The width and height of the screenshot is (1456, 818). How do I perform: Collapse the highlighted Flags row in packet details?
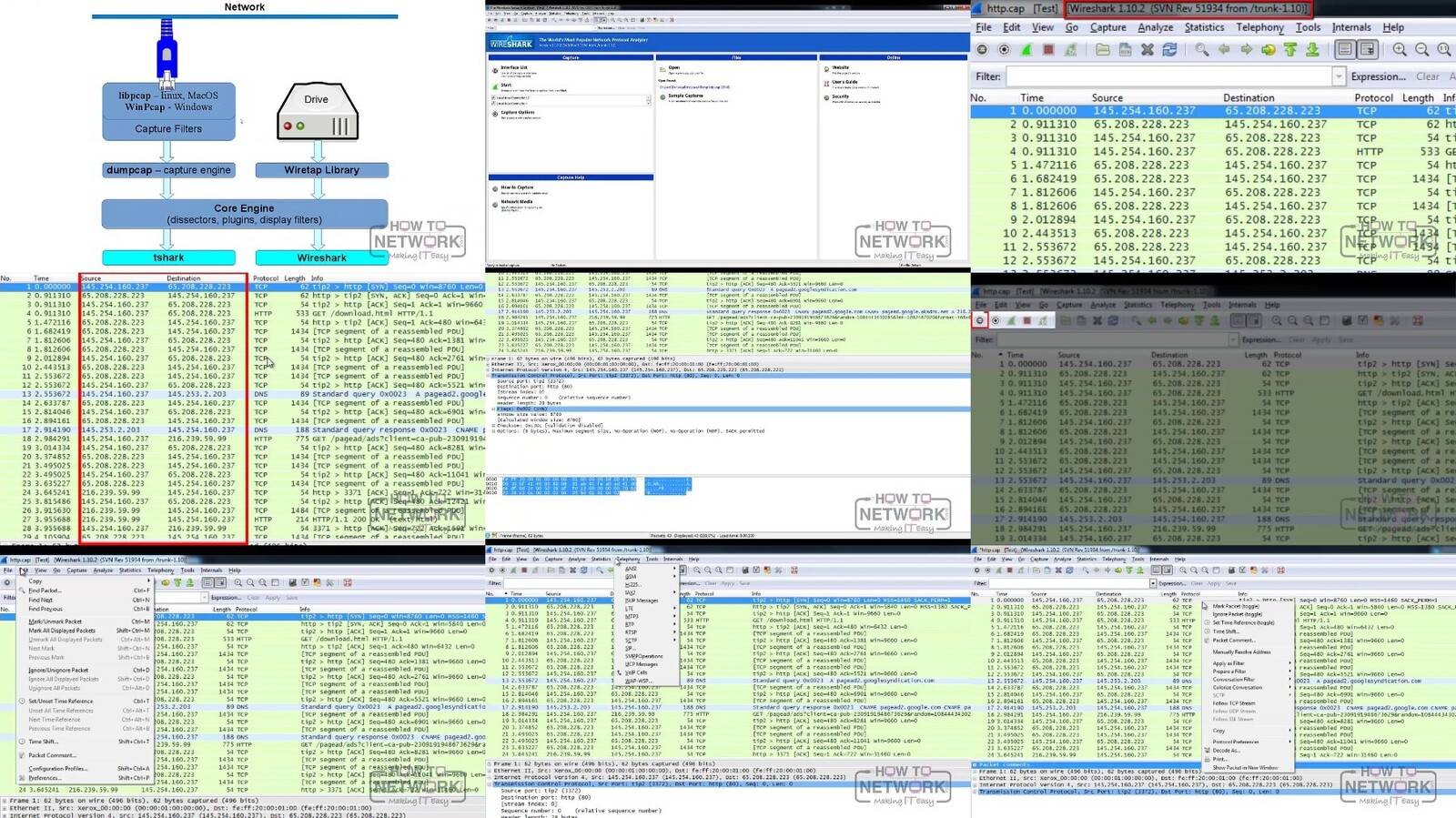coord(494,409)
